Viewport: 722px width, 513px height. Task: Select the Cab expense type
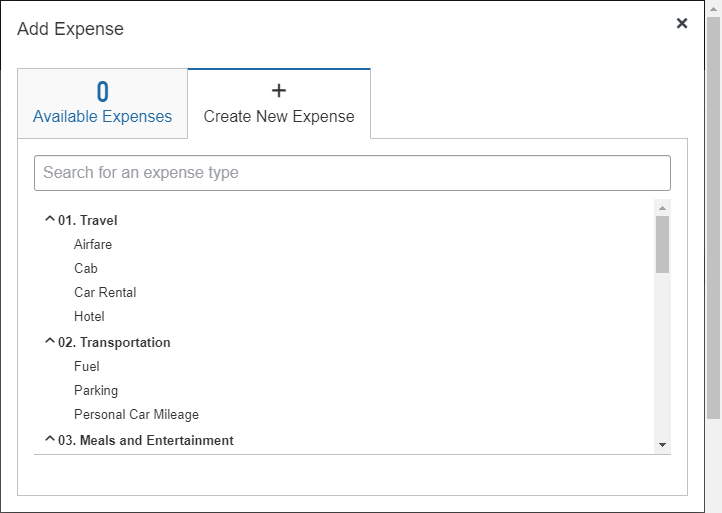pyautogui.click(x=86, y=268)
